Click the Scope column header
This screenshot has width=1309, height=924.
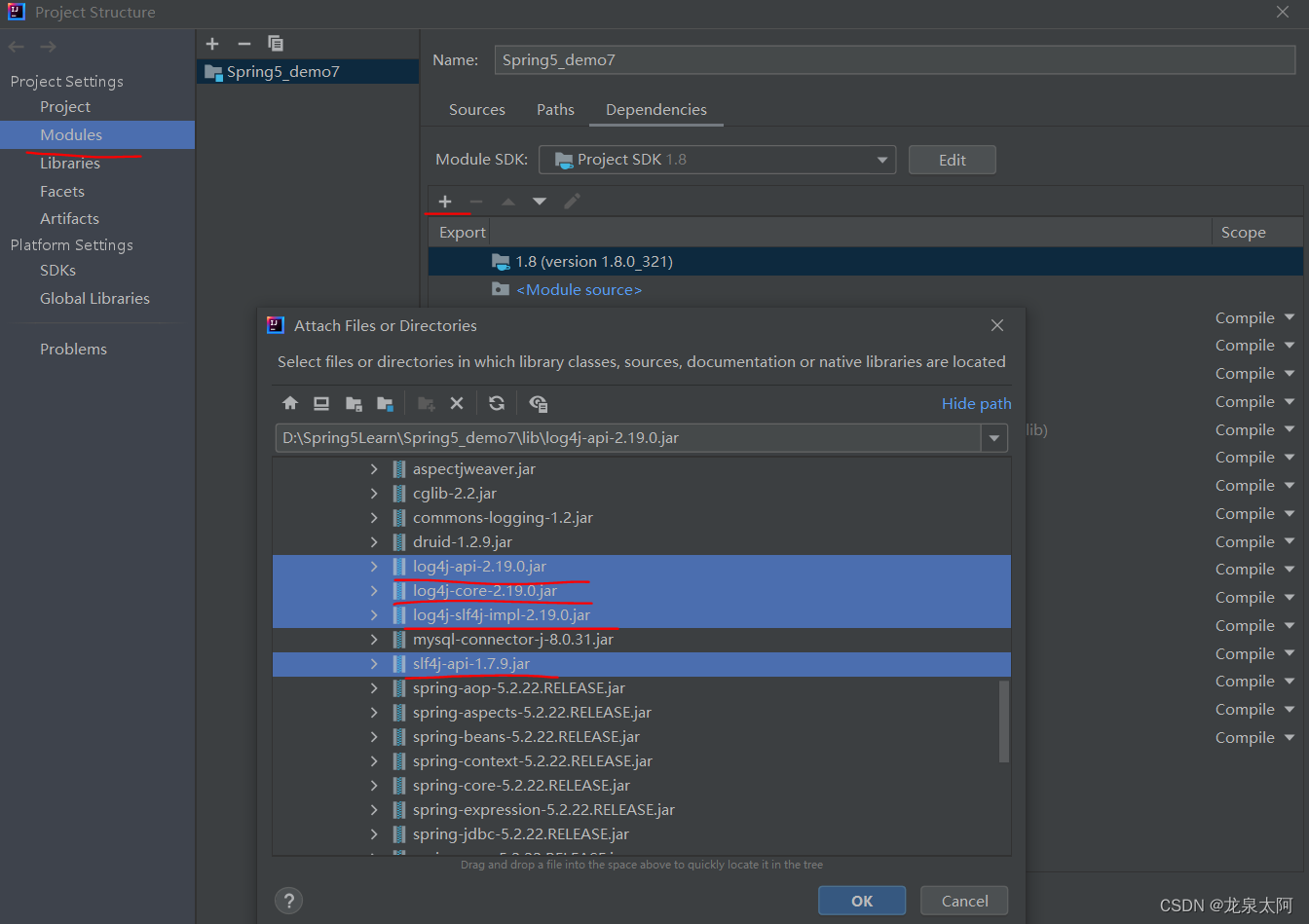(x=1256, y=233)
